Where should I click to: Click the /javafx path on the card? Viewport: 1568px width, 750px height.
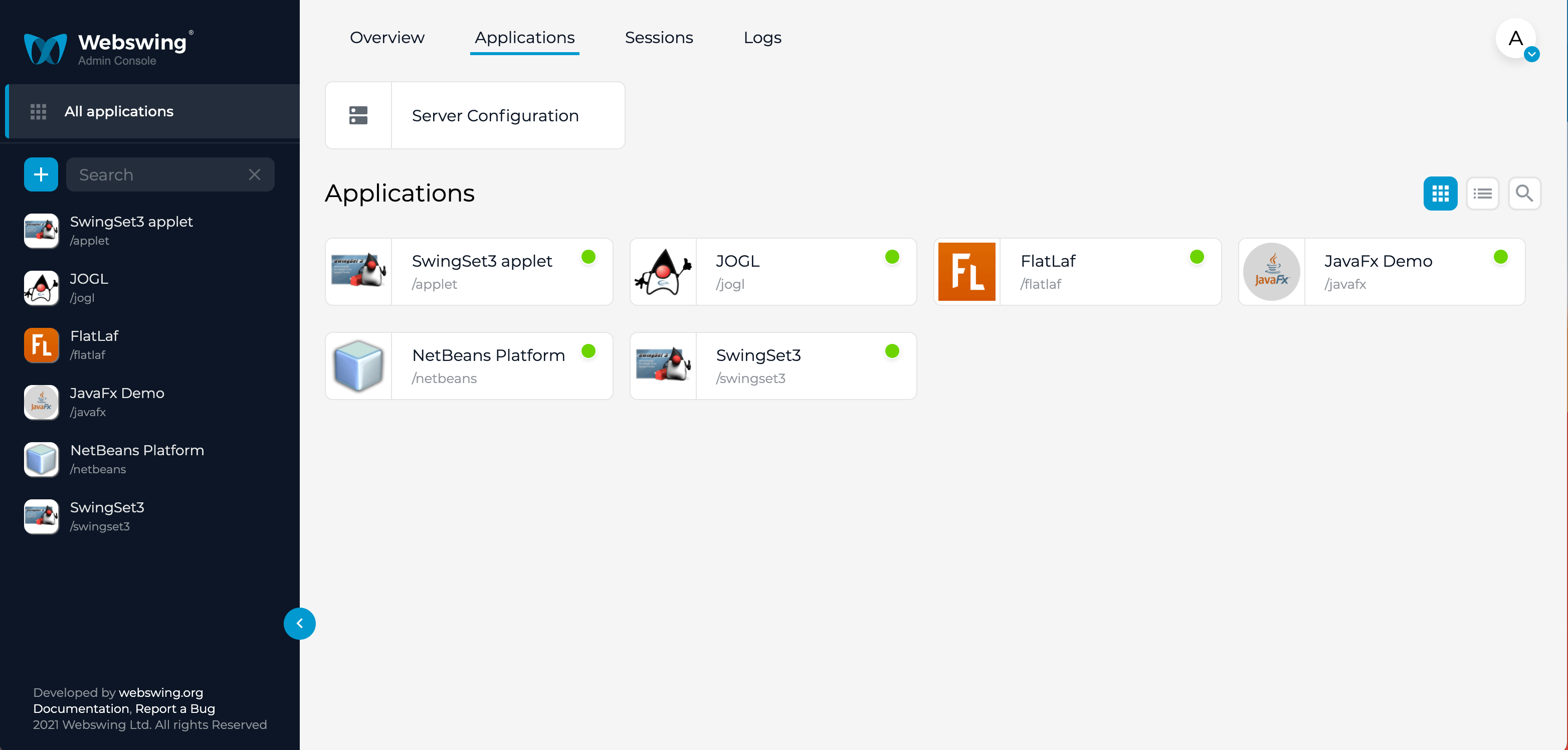1346,284
